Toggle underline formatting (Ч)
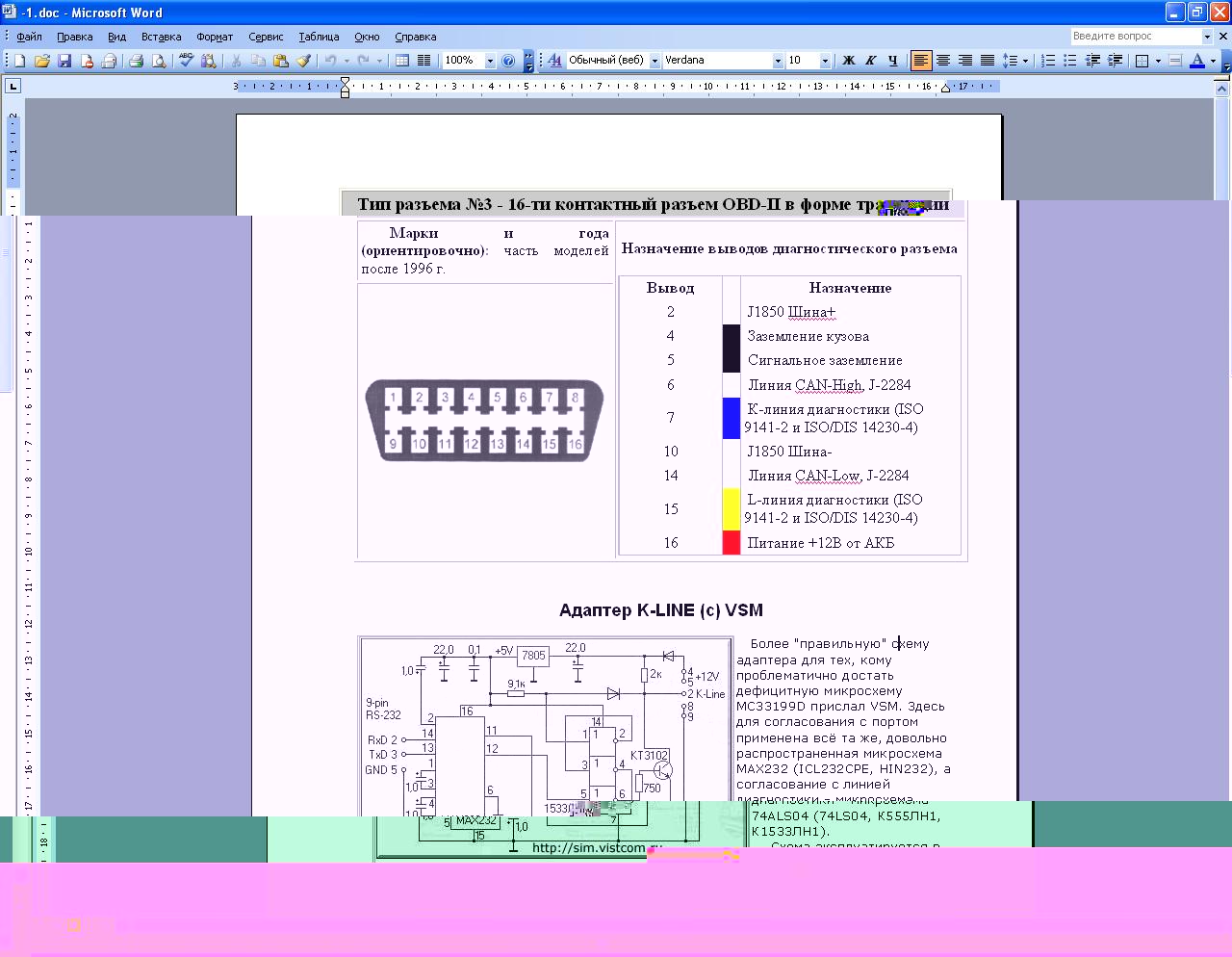The image size is (1232, 957). pos(892,61)
